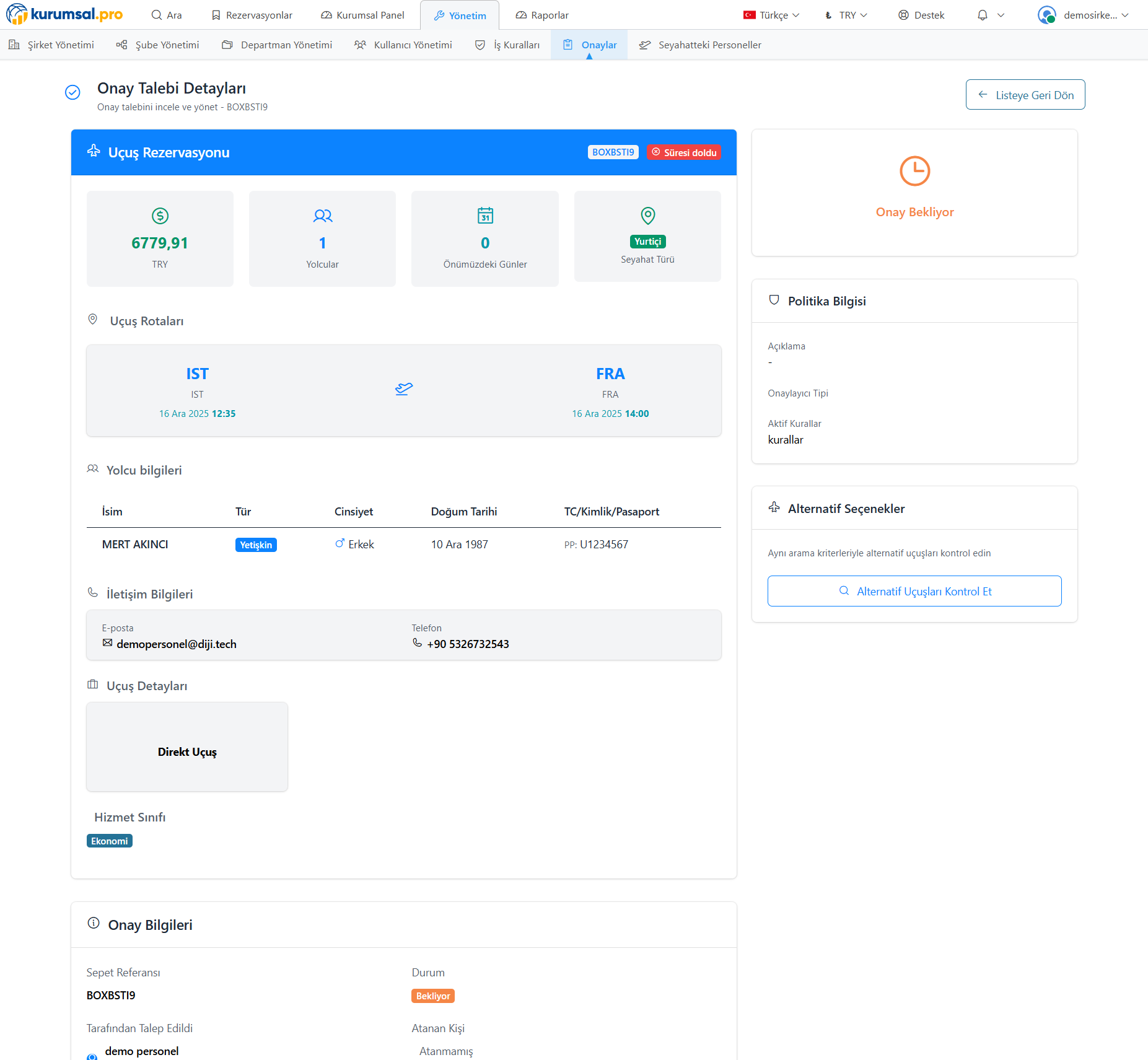The width and height of the screenshot is (1148, 1060).
Task: Click the male gender icon beside Erkek
Action: tap(340, 543)
